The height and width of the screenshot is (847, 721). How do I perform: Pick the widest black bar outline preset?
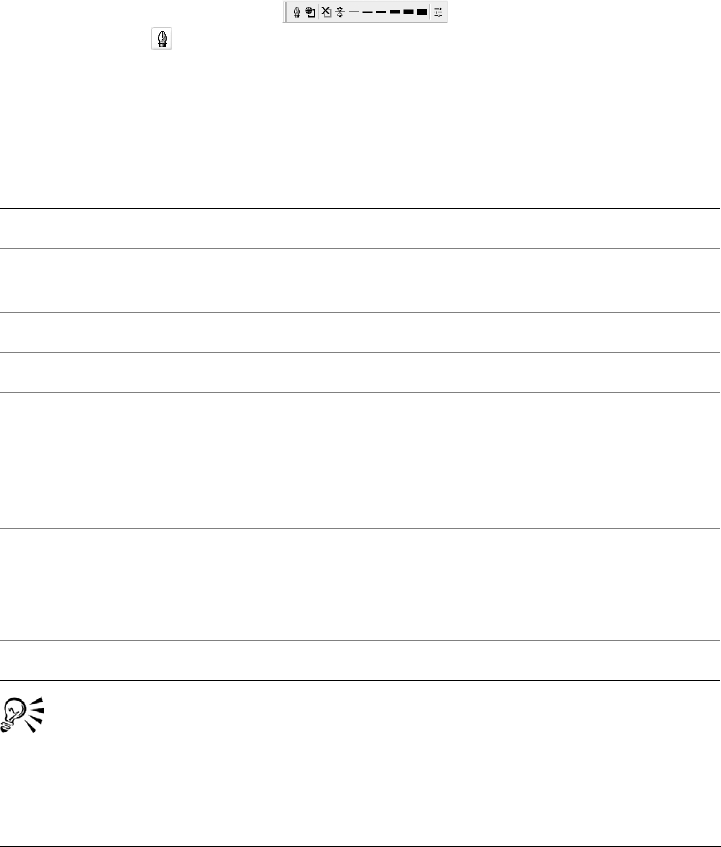coord(422,12)
